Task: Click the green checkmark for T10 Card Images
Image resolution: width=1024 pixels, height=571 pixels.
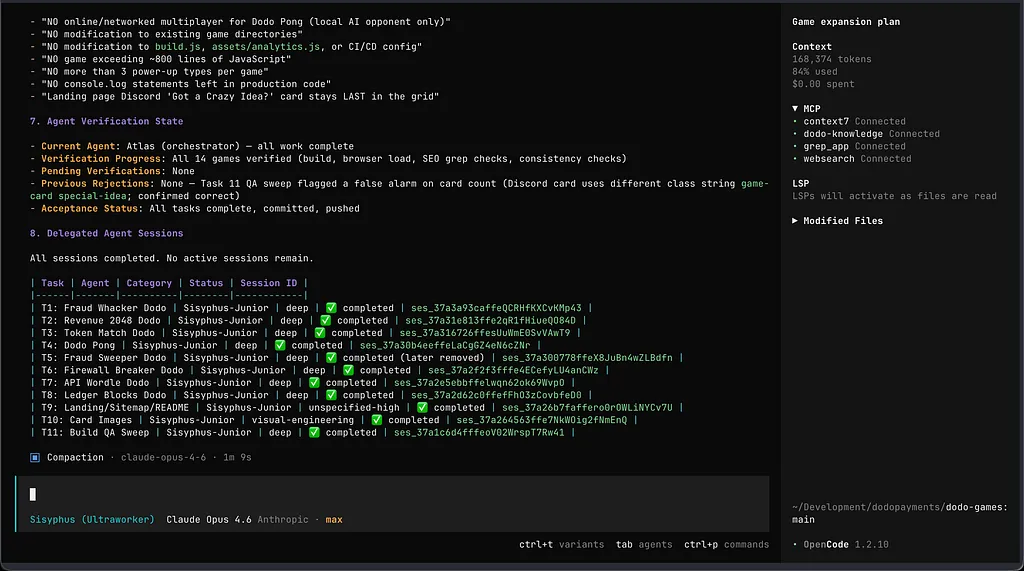Action: [376, 420]
